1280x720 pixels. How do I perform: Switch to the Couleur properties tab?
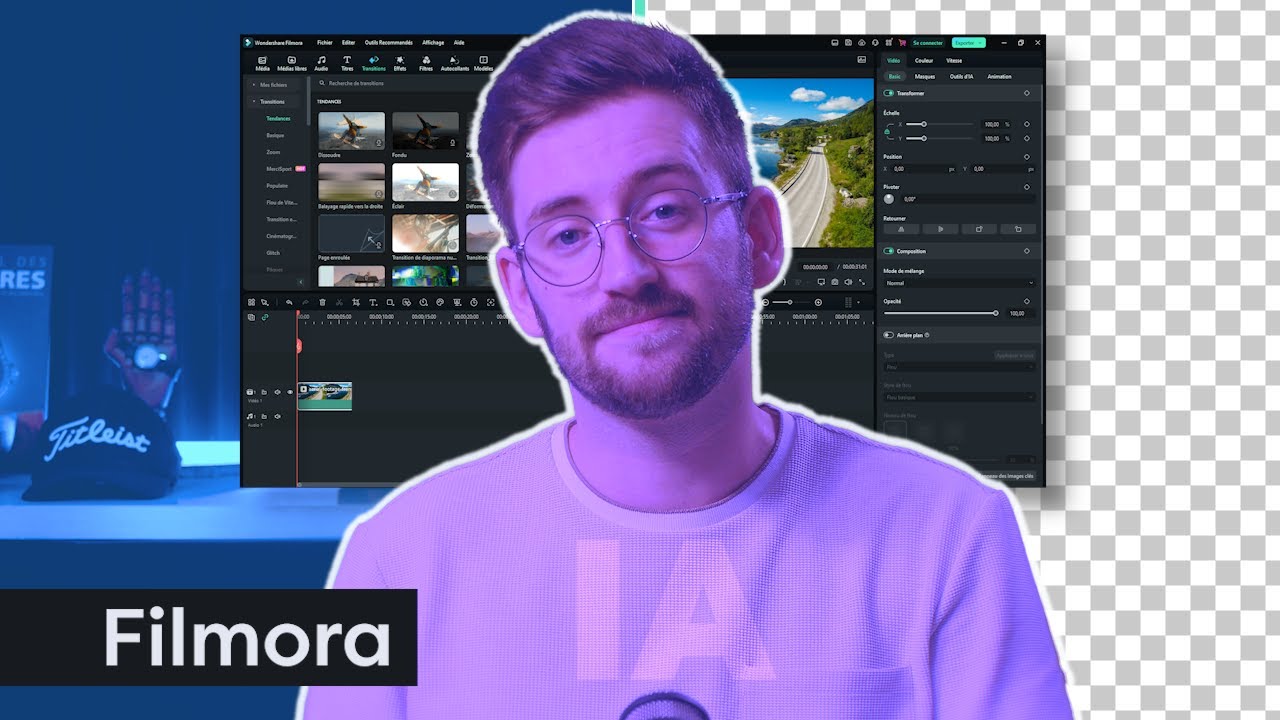924,60
